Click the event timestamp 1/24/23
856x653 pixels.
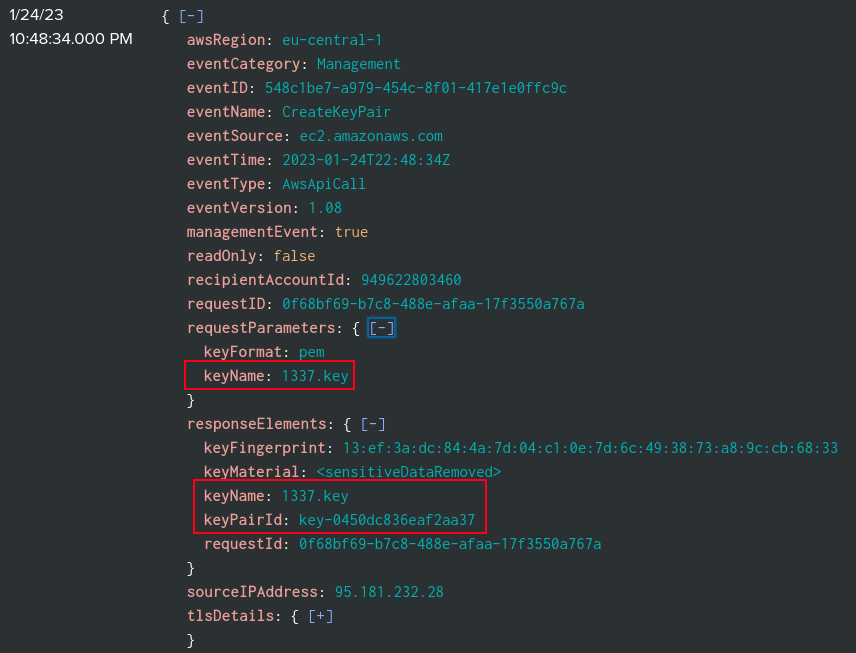[x=38, y=16]
